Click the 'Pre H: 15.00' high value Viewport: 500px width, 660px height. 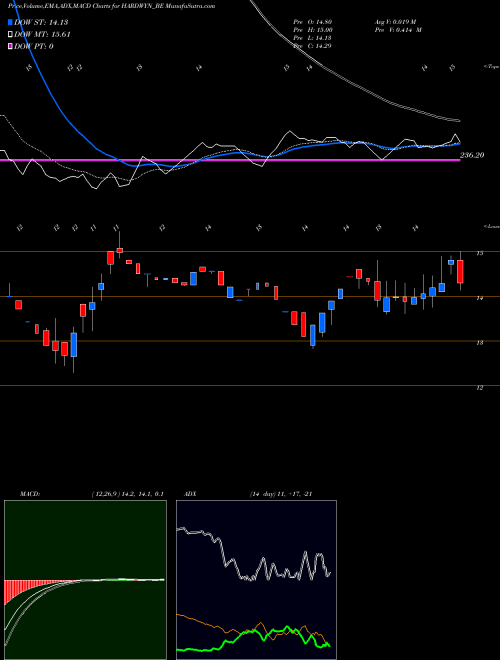[x=313, y=30]
